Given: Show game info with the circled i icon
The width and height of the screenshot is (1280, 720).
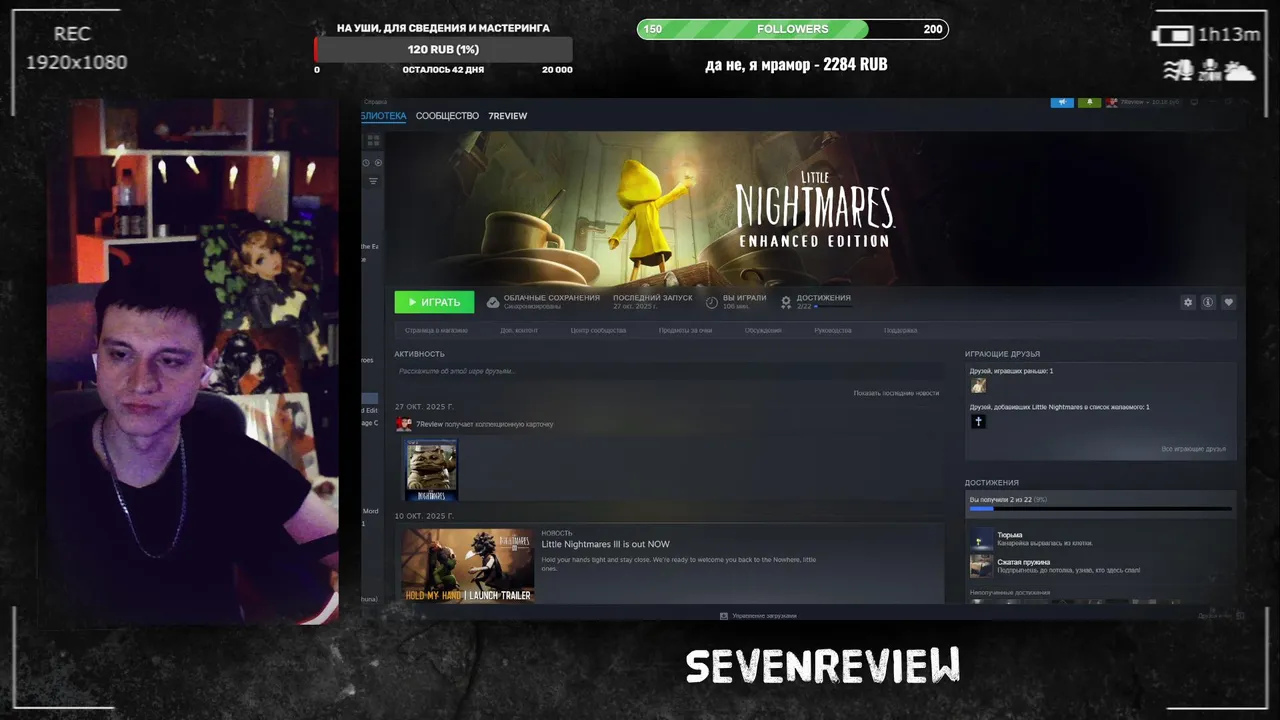Looking at the screenshot, I should pyautogui.click(x=1208, y=302).
